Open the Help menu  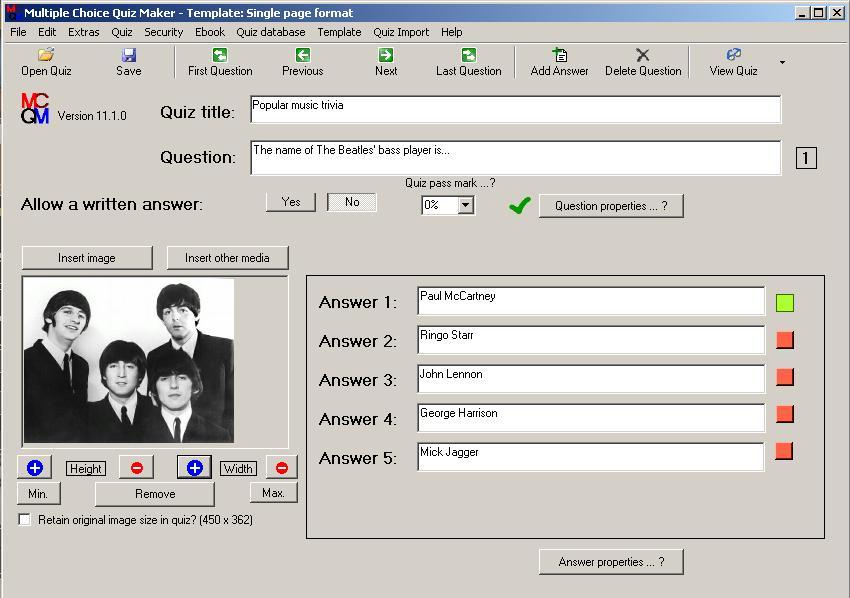(452, 32)
